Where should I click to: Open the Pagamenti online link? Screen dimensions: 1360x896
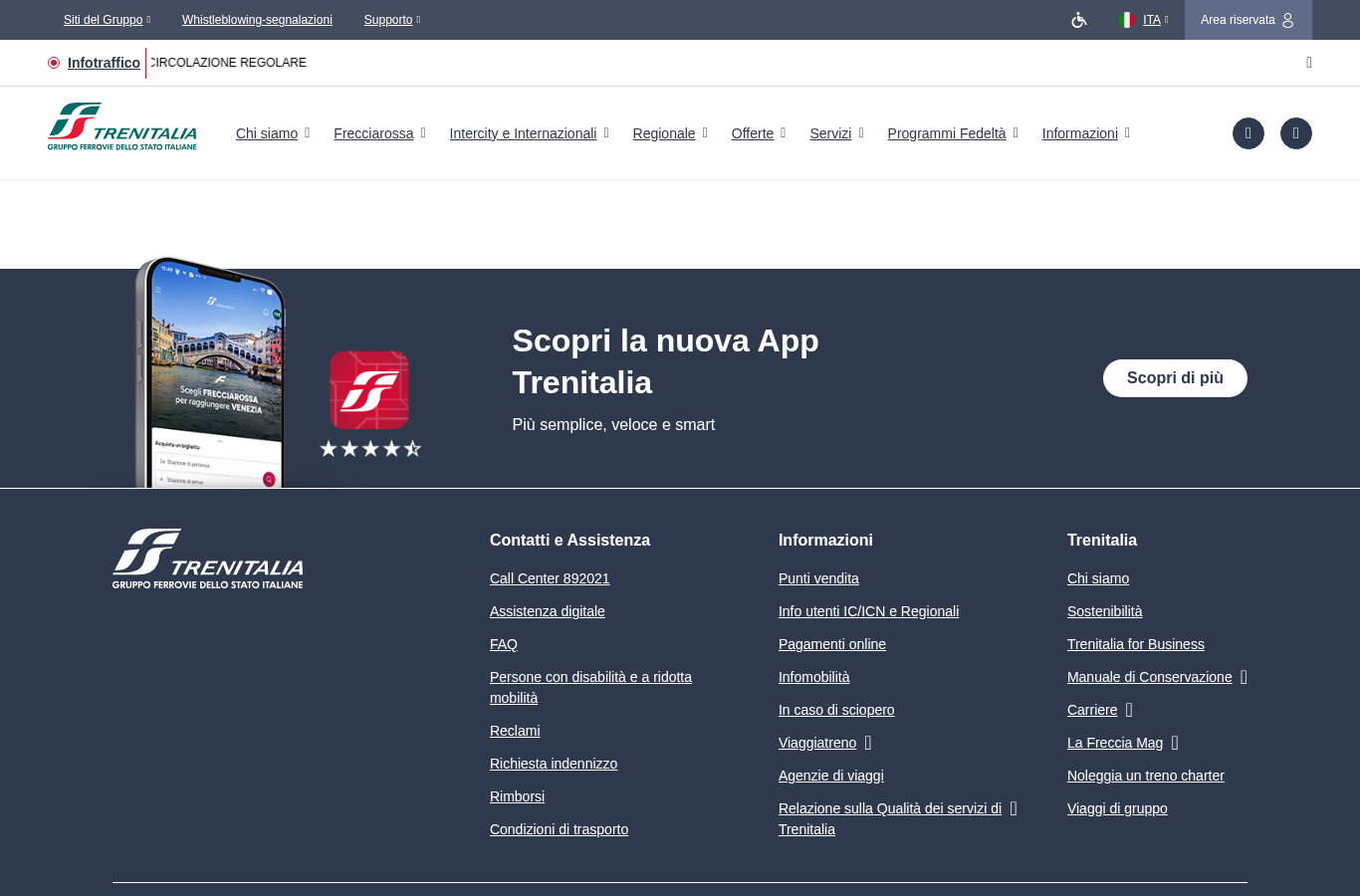tap(832, 644)
